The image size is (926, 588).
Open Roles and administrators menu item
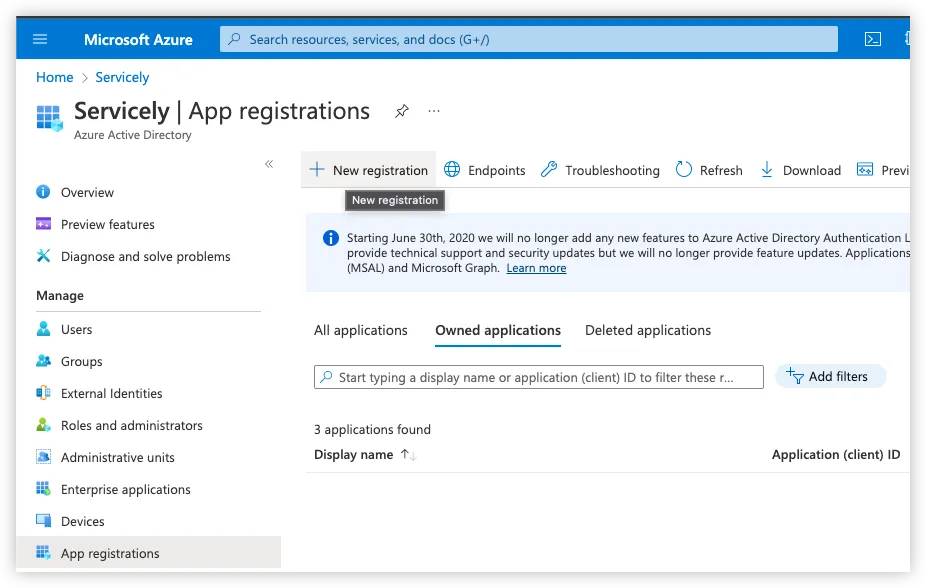[x=131, y=425]
